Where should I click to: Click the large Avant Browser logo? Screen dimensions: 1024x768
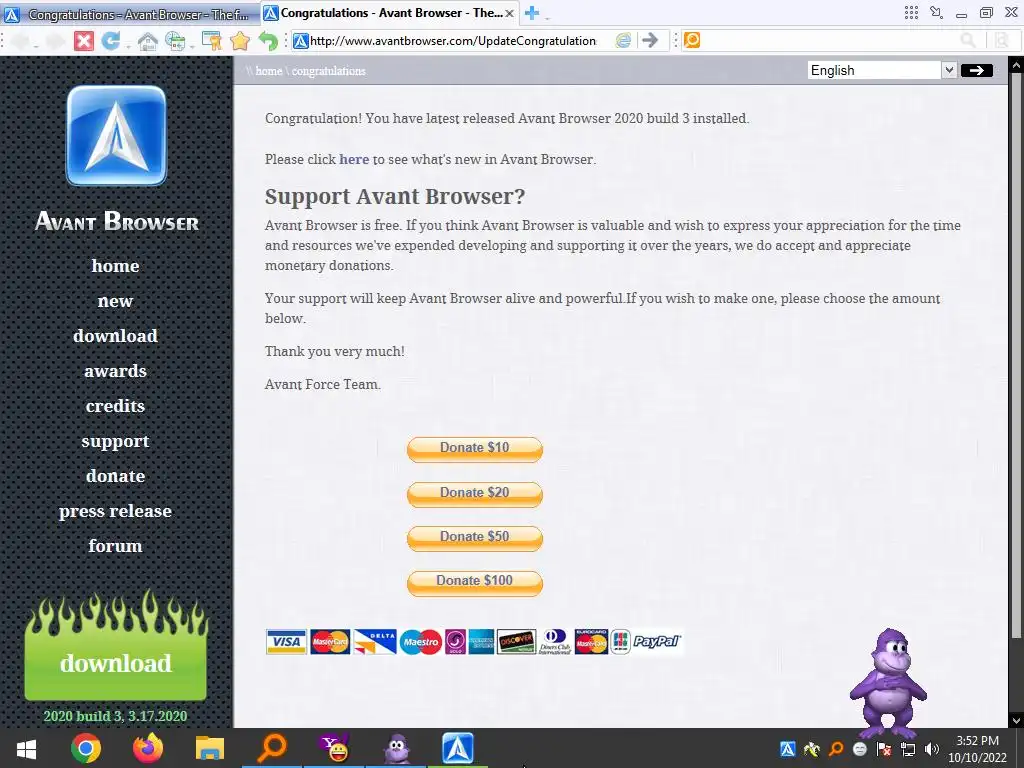pos(116,136)
